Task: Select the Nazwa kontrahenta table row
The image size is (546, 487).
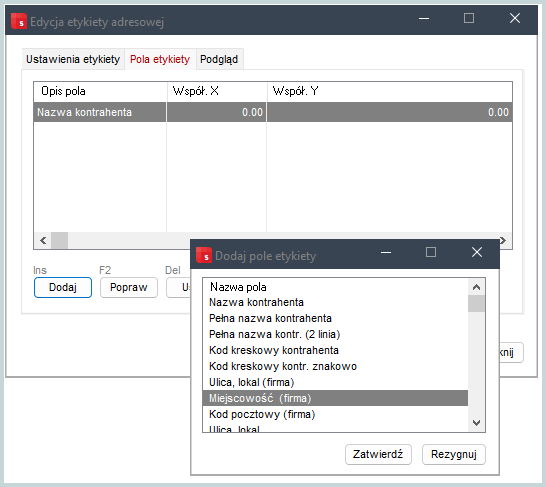Action: click(273, 112)
